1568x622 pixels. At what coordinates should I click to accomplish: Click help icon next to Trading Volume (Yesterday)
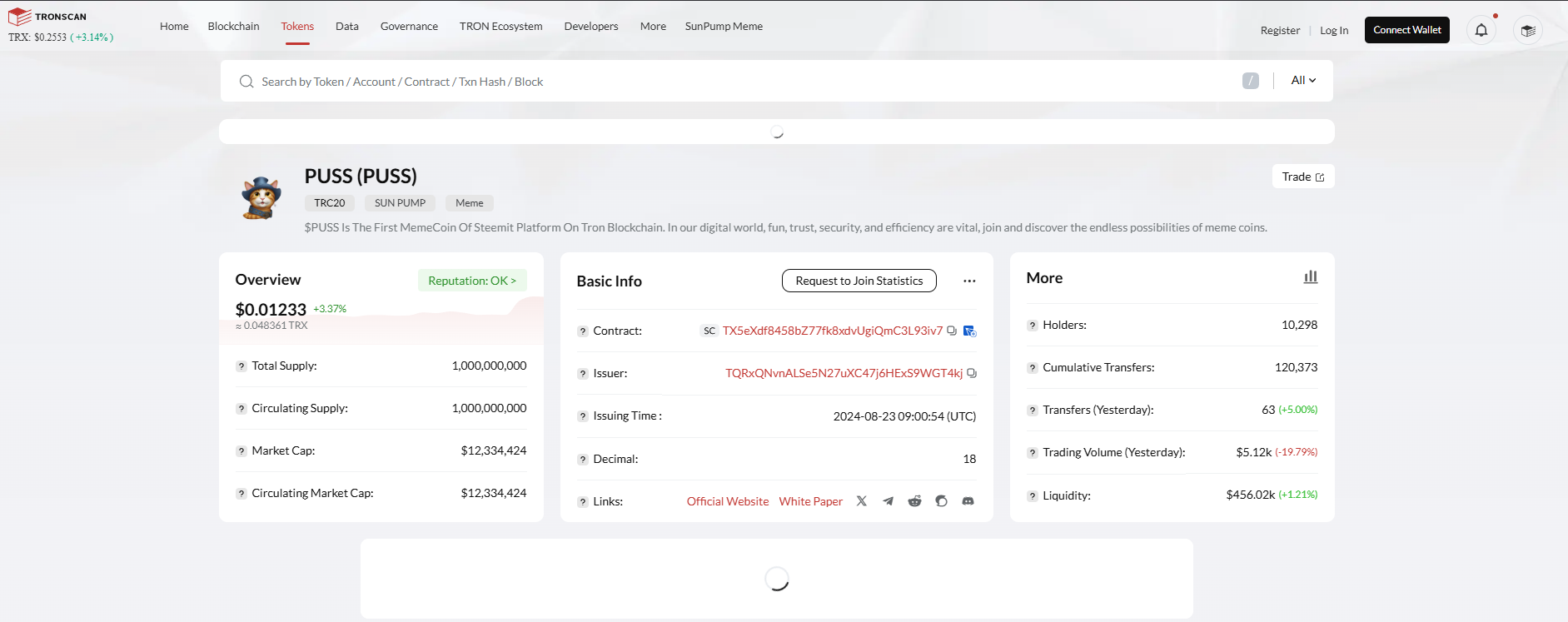(x=1033, y=453)
